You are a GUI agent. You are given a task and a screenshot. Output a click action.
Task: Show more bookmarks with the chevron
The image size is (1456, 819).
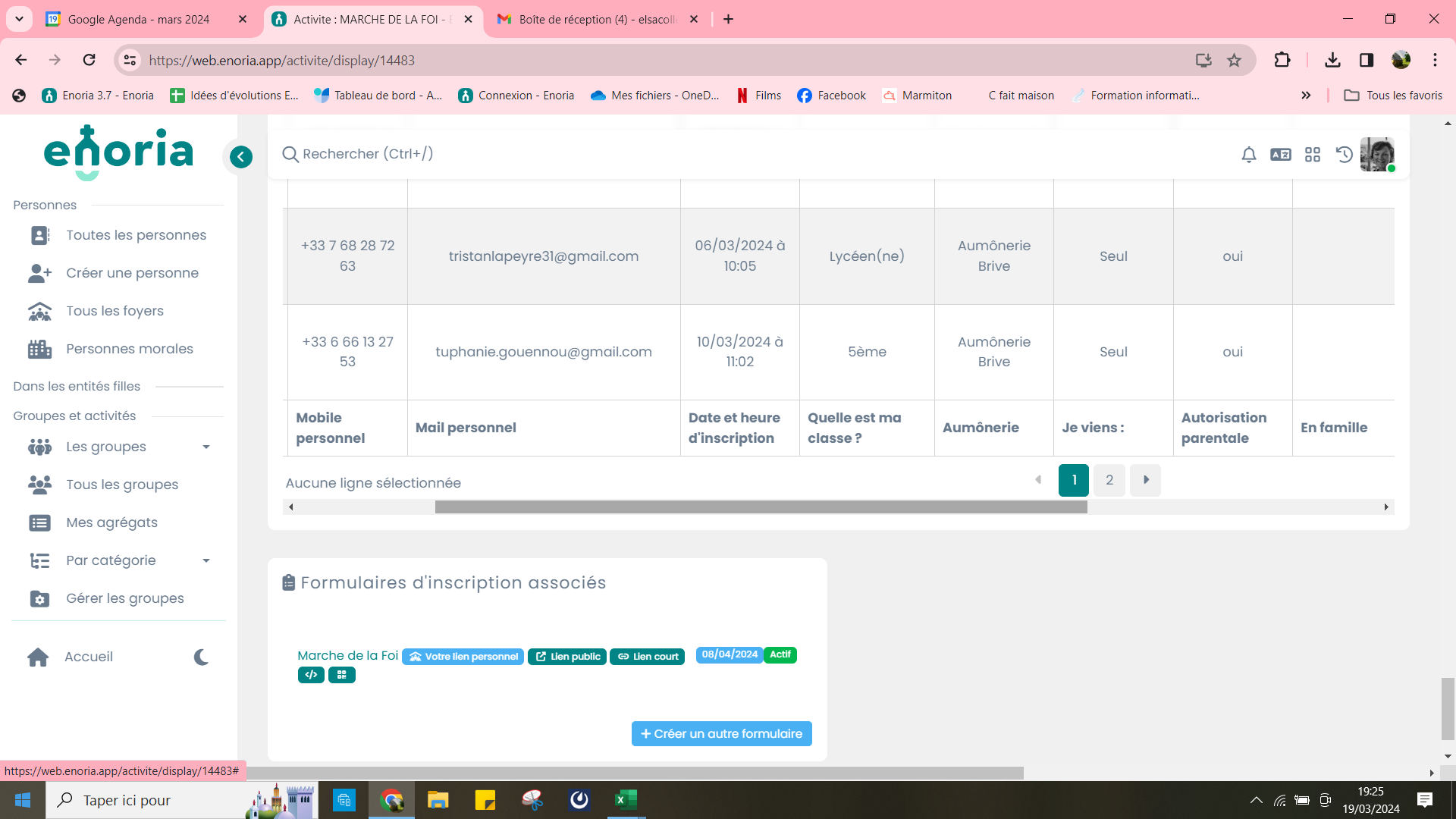pos(1306,95)
